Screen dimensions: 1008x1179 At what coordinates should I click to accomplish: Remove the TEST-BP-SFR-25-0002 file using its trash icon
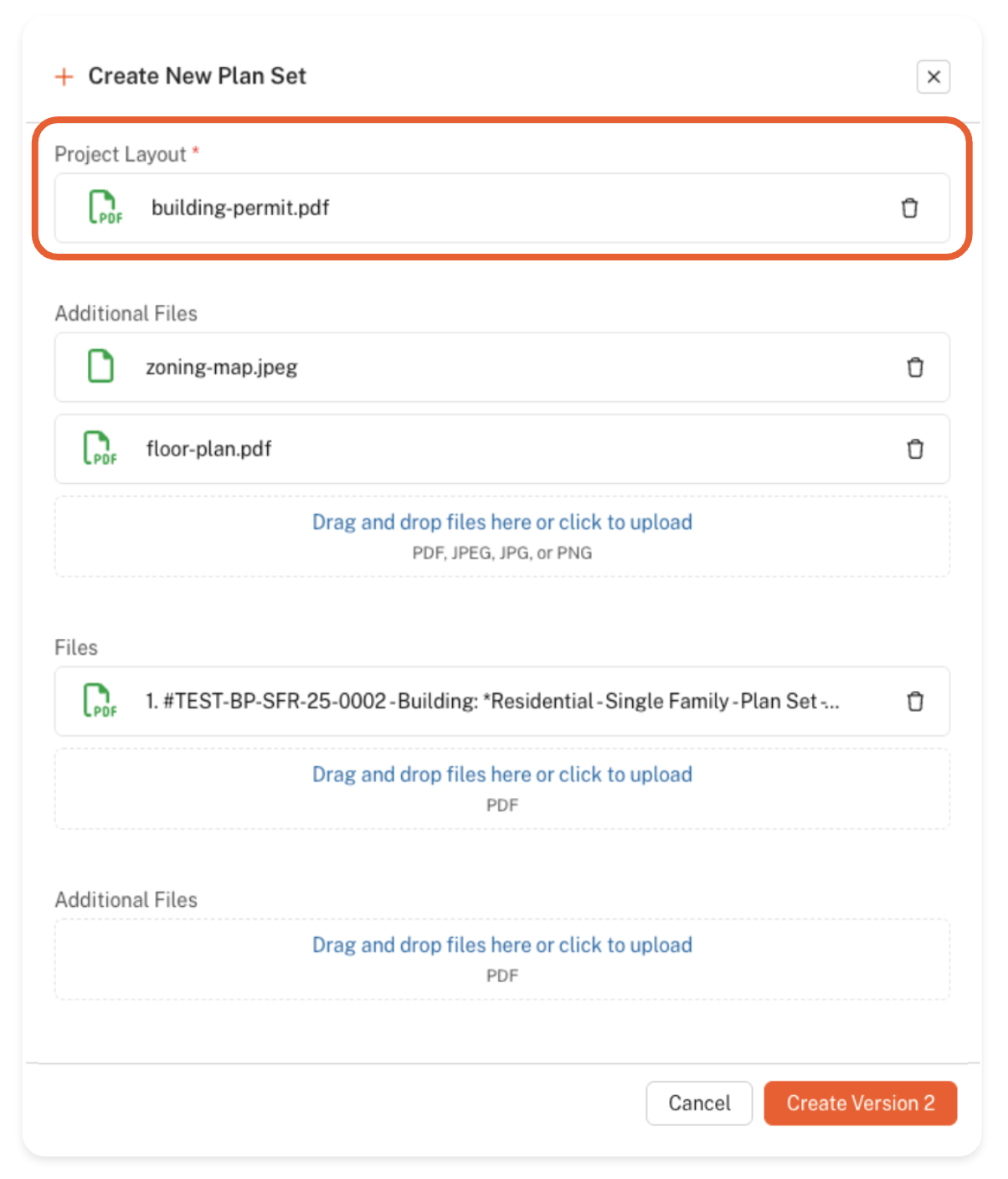(915, 702)
